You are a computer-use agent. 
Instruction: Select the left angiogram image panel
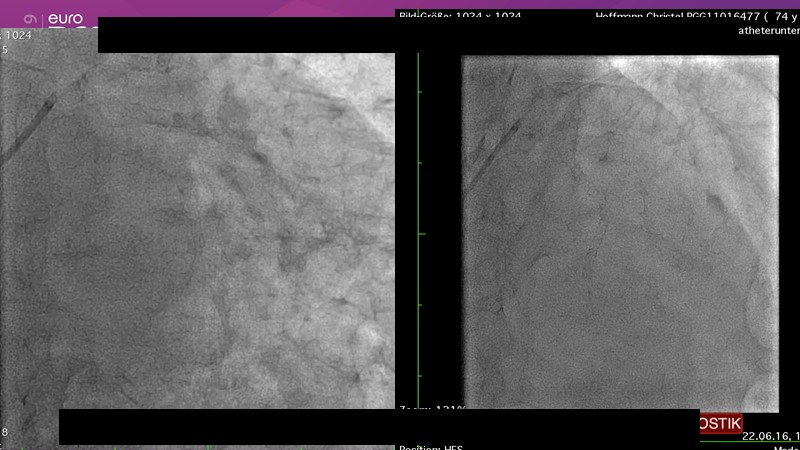point(198,230)
